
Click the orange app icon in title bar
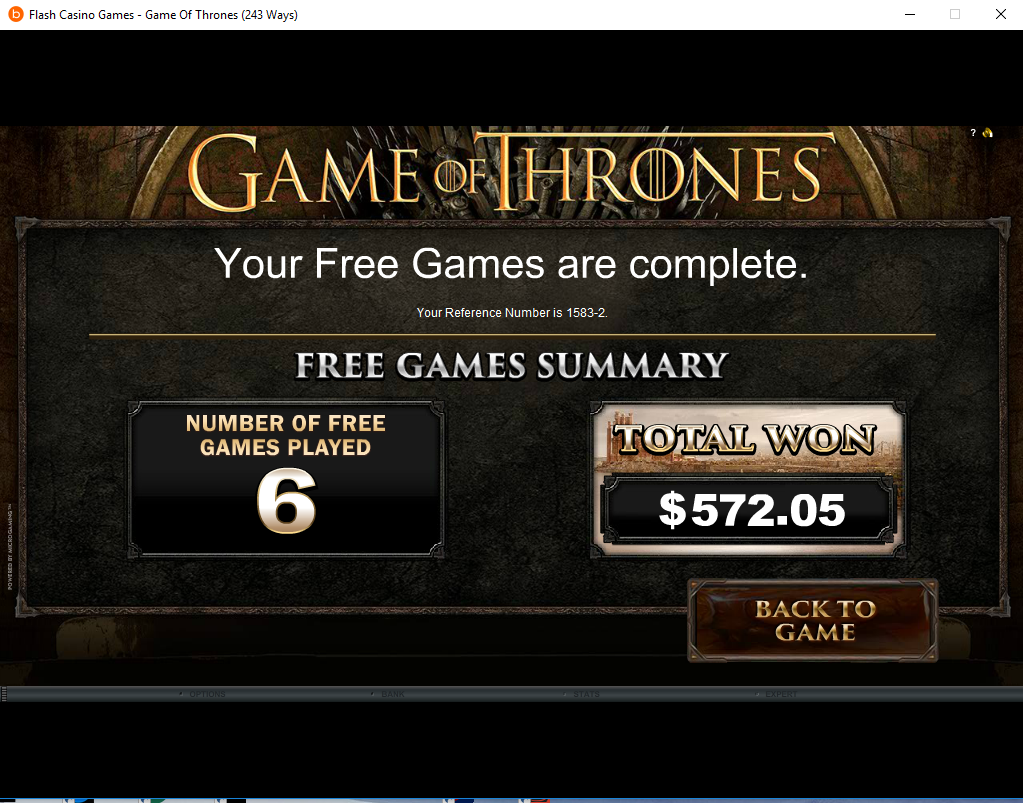(x=15, y=14)
